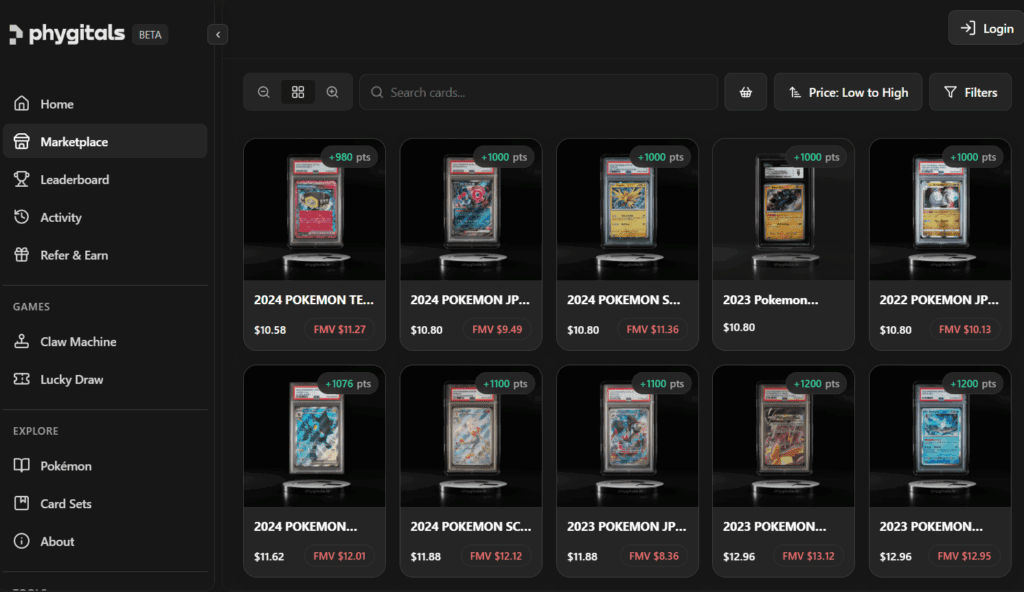Open the shopping basket icon button
1024x592 pixels.
(746, 92)
